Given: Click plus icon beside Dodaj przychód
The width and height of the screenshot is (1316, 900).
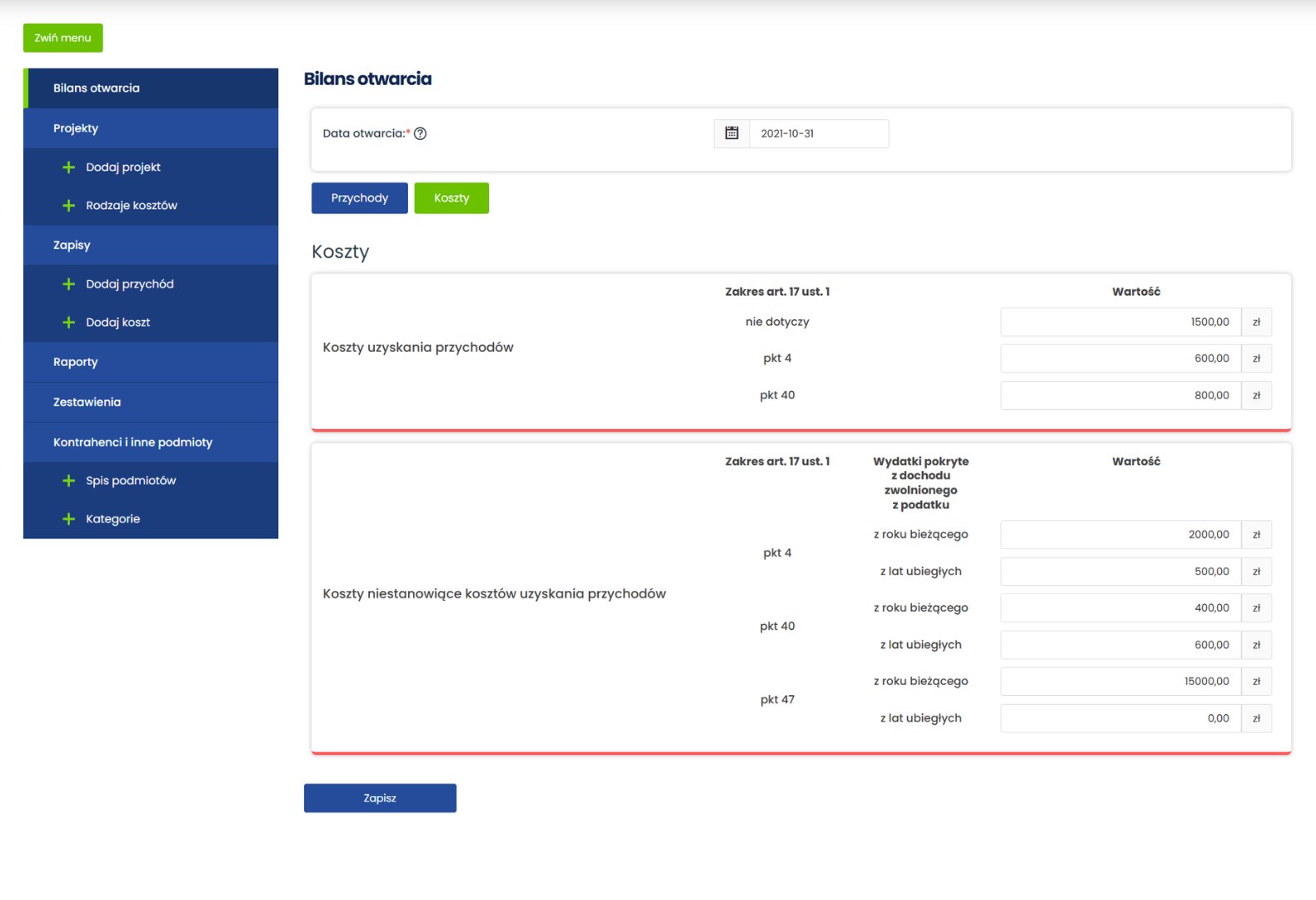Looking at the screenshot, I should click(x=68, y=284).
